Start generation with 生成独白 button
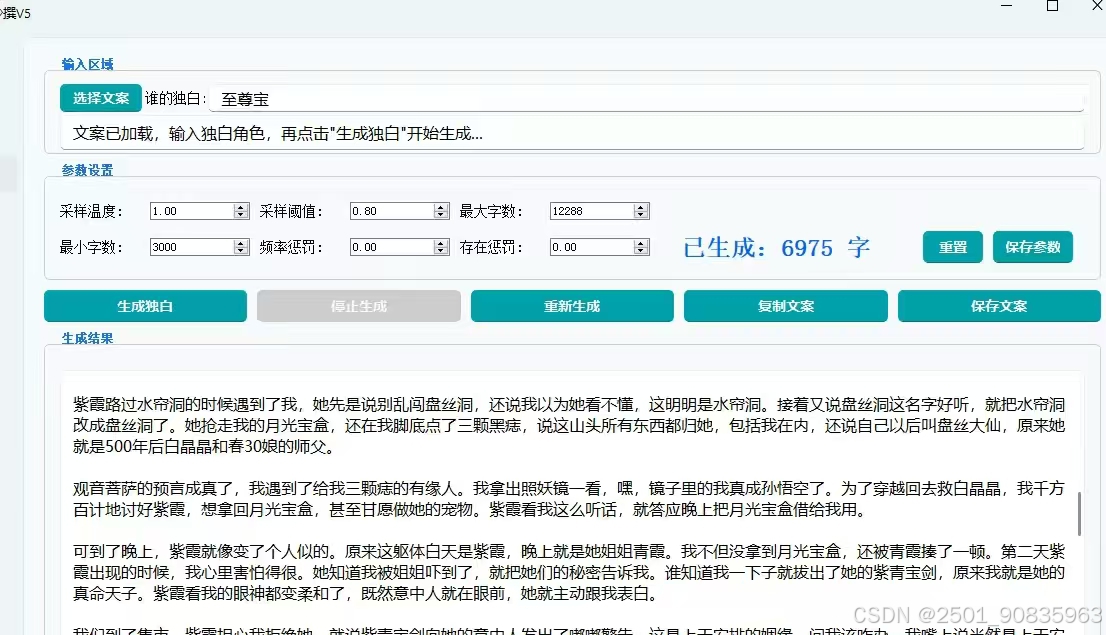Image resolution: width=1106 pixels, height=635 pixels. click(145, 306)
